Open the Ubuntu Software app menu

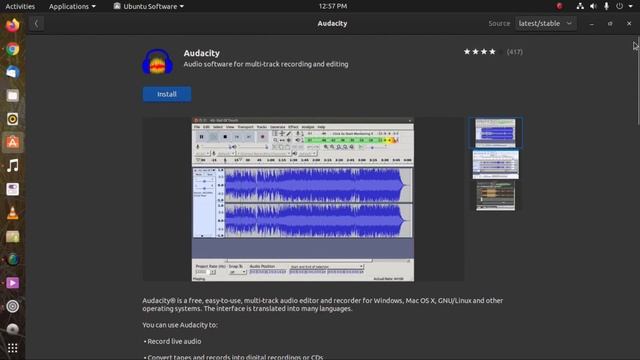(149, 6)
